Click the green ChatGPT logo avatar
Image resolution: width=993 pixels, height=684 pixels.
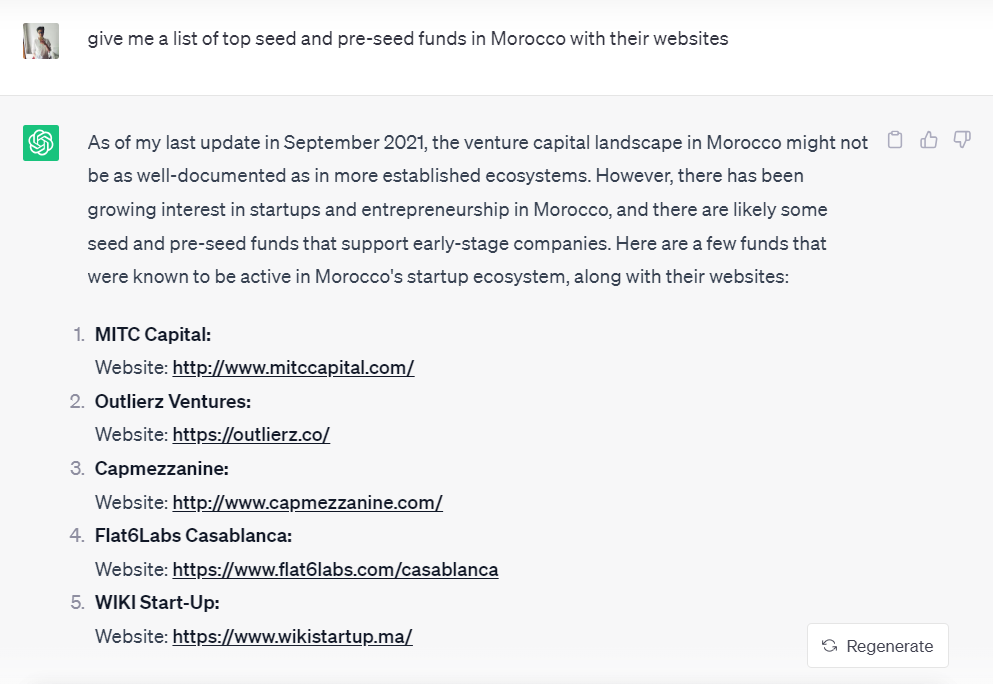(x=41, y=142)
